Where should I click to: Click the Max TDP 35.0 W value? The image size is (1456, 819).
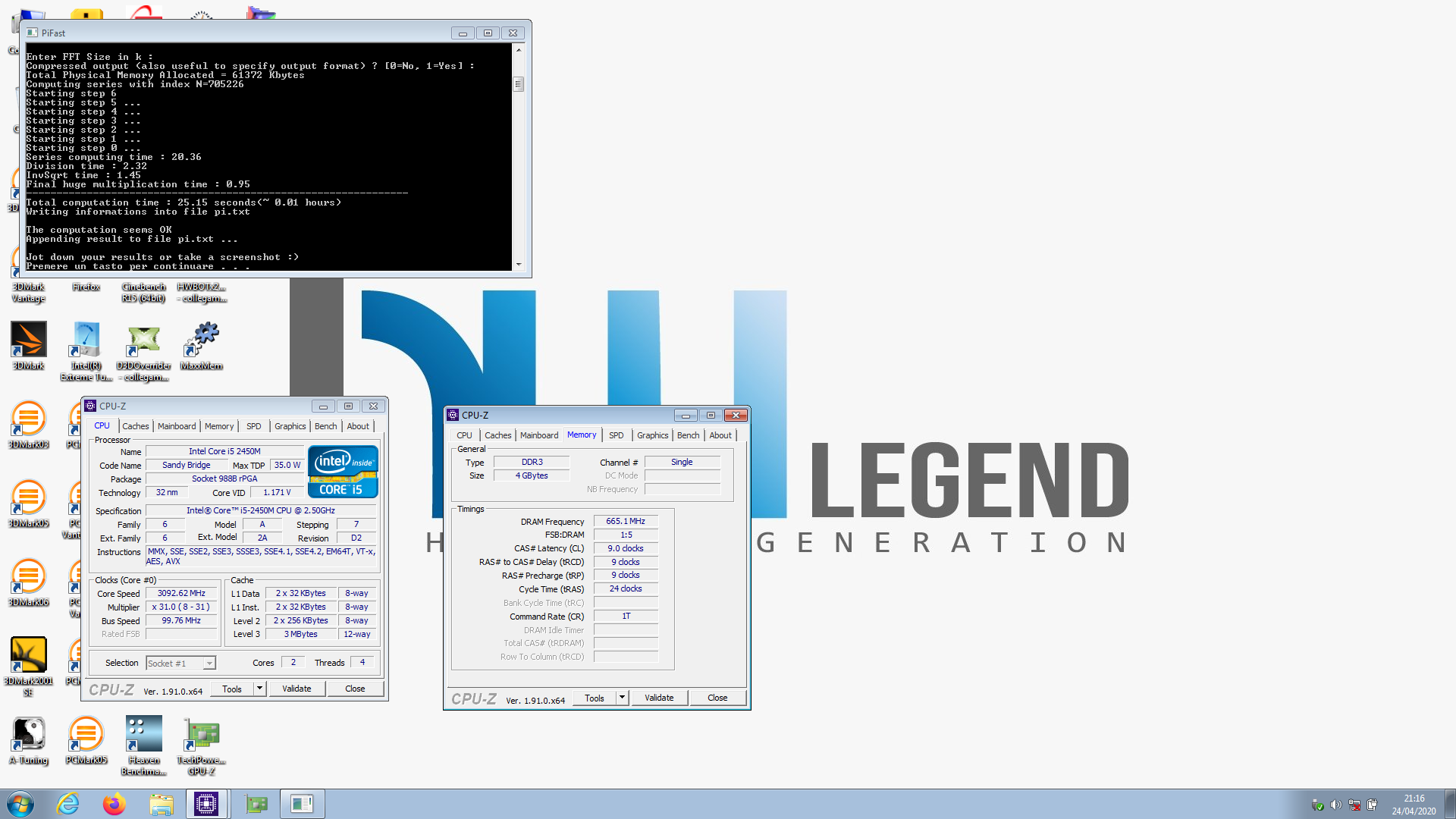[287, 466]
